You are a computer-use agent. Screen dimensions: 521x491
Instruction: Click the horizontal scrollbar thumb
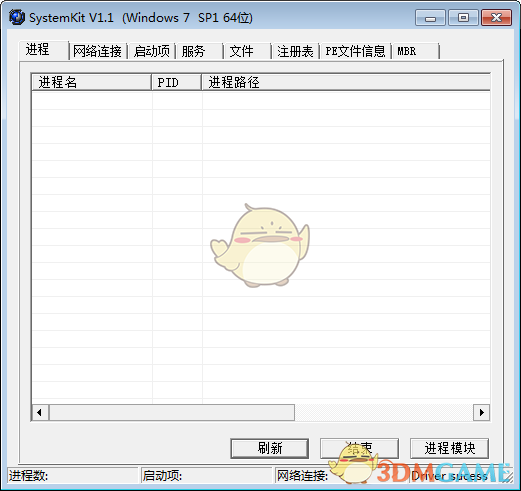172,412
